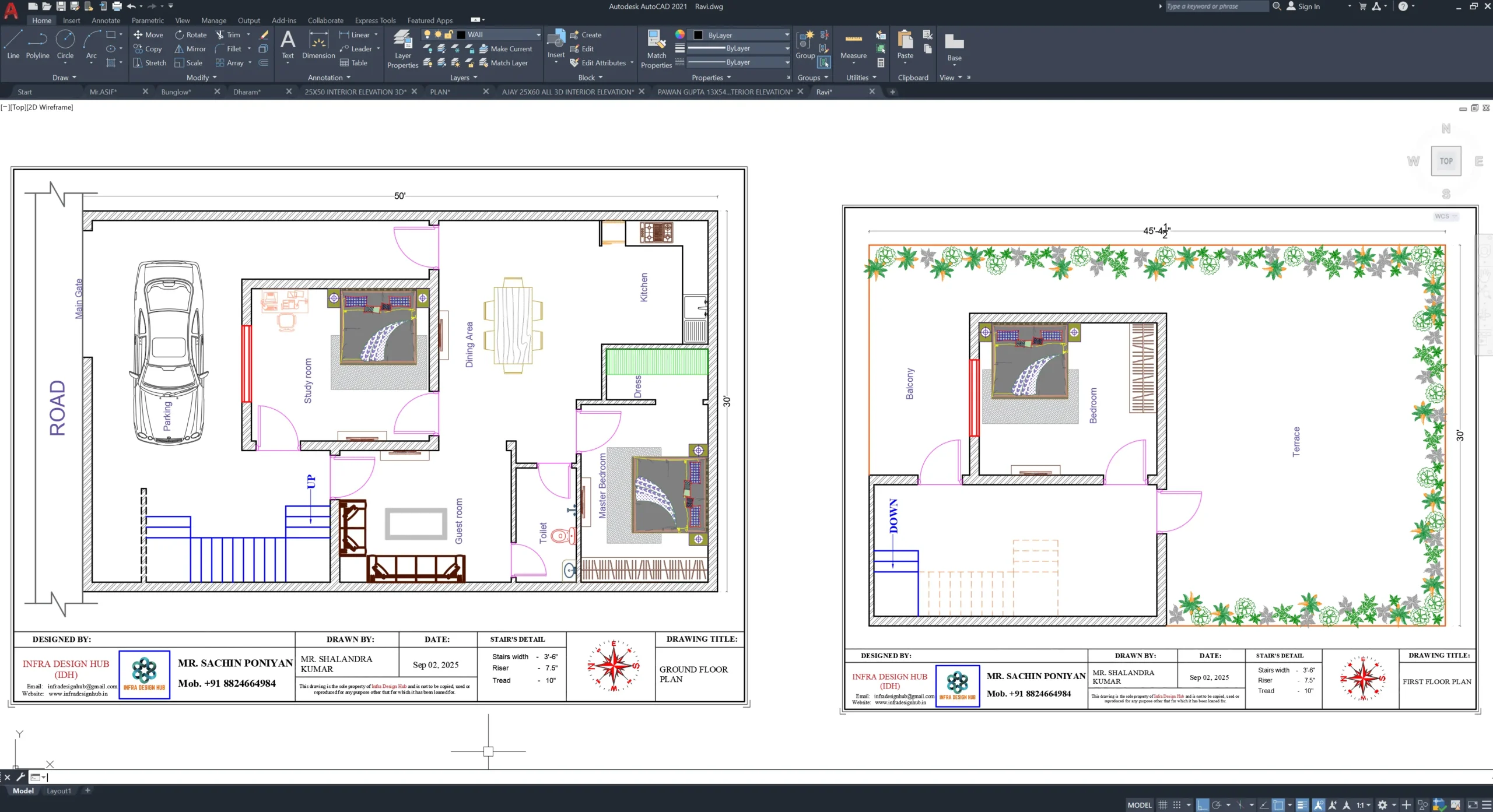Select the Line tool
This screenshot has height=812, width=1493.
pyautogui.click(x=13, y=44)
